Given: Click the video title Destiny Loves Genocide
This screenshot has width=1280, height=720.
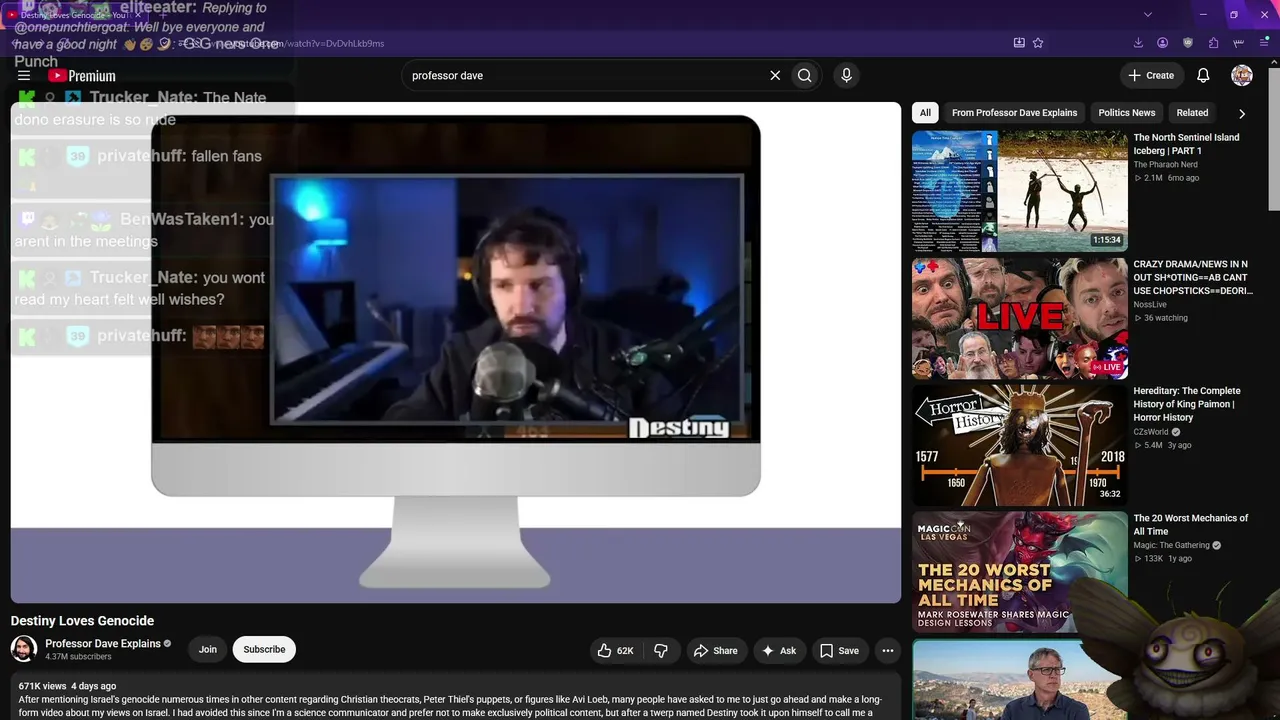Looking at the screenshot, I should tap(82, 621).
